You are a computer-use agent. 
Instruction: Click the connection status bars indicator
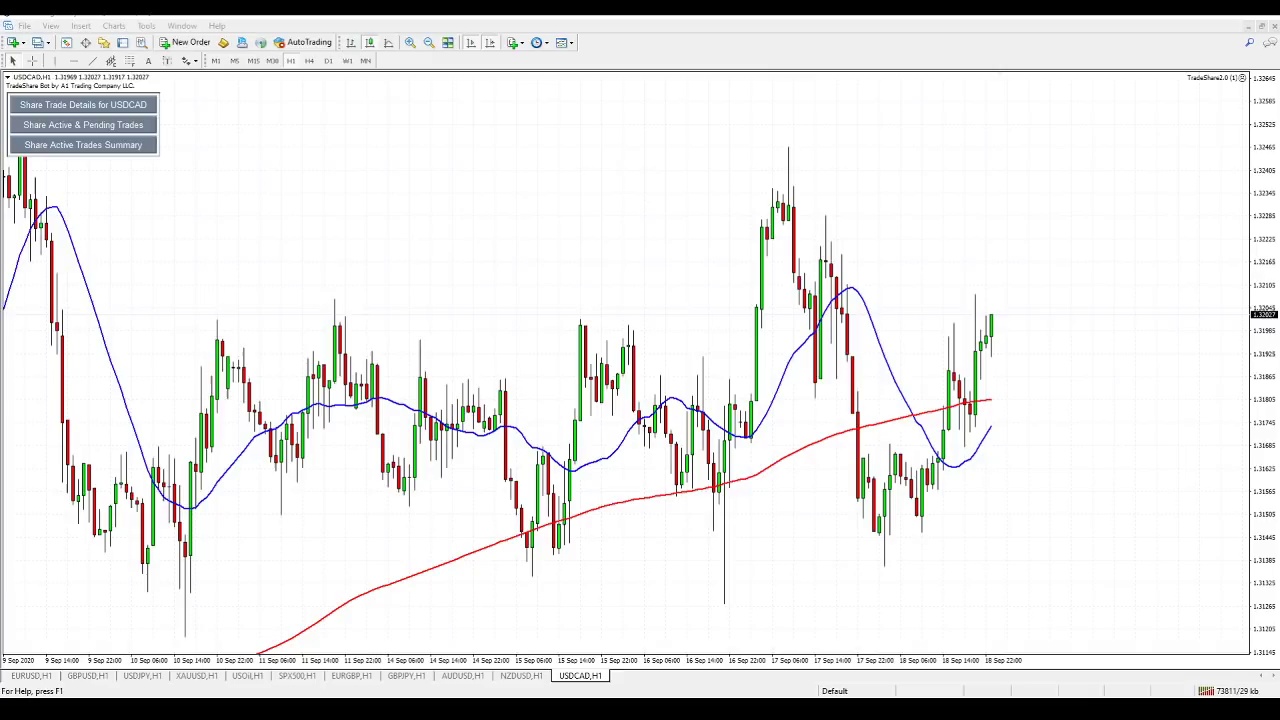(1206, 691)
